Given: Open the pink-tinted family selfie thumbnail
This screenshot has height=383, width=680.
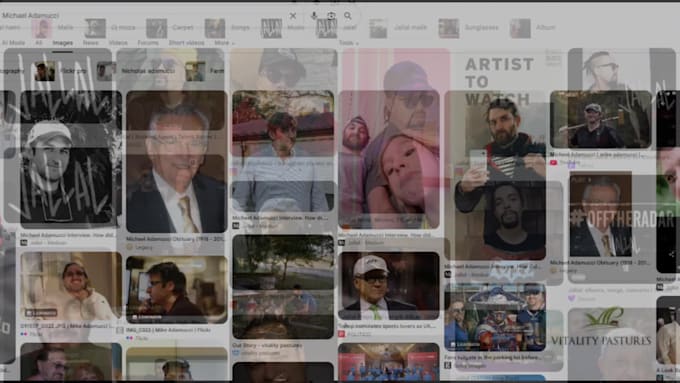Looking at the screenshot, I should click(389, 160).
